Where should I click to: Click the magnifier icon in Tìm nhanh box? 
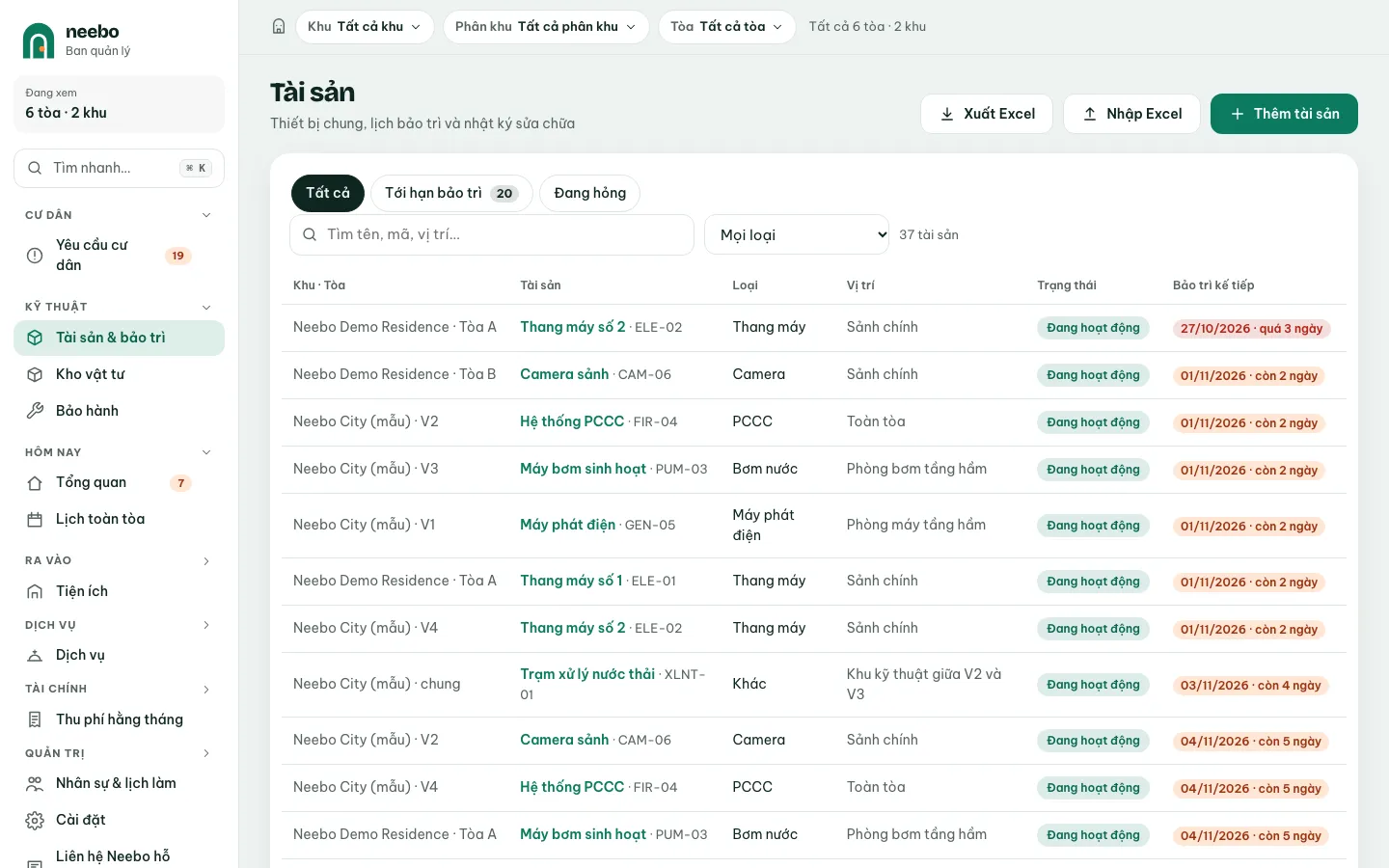tap(35, 168)
